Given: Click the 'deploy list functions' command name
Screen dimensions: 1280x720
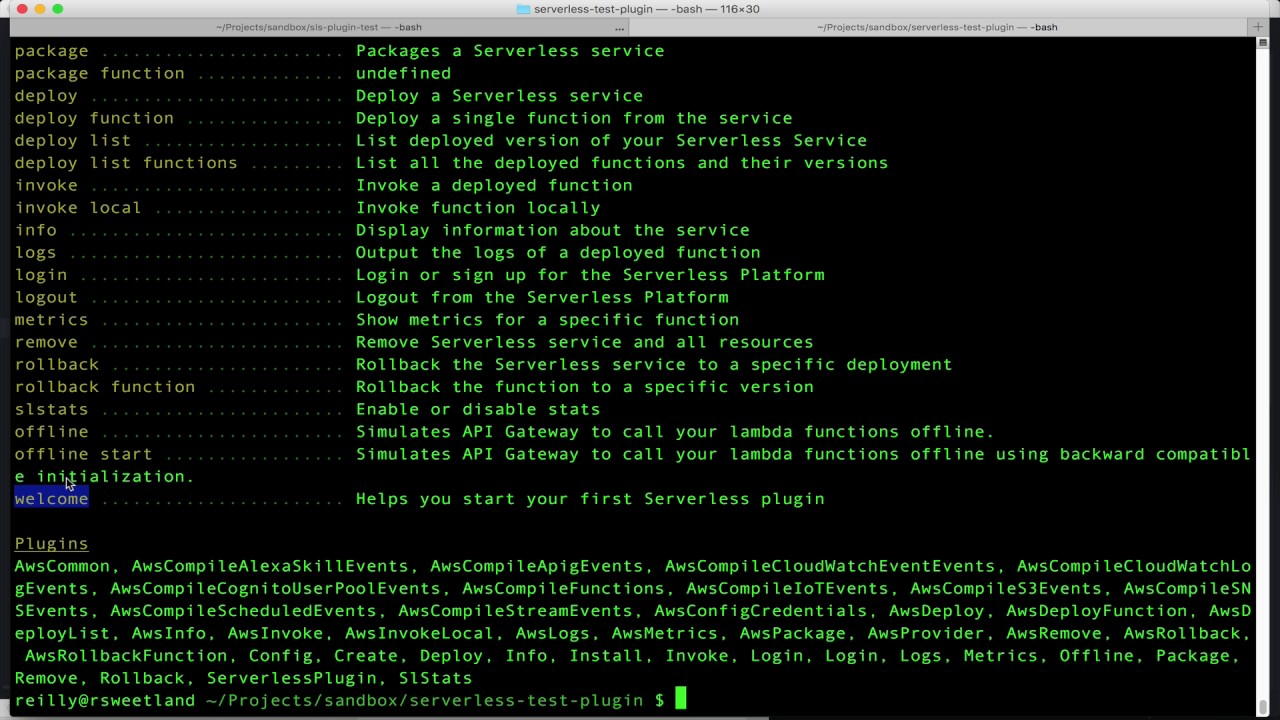Looking at the screenshot, I should (x=126, y=163).
